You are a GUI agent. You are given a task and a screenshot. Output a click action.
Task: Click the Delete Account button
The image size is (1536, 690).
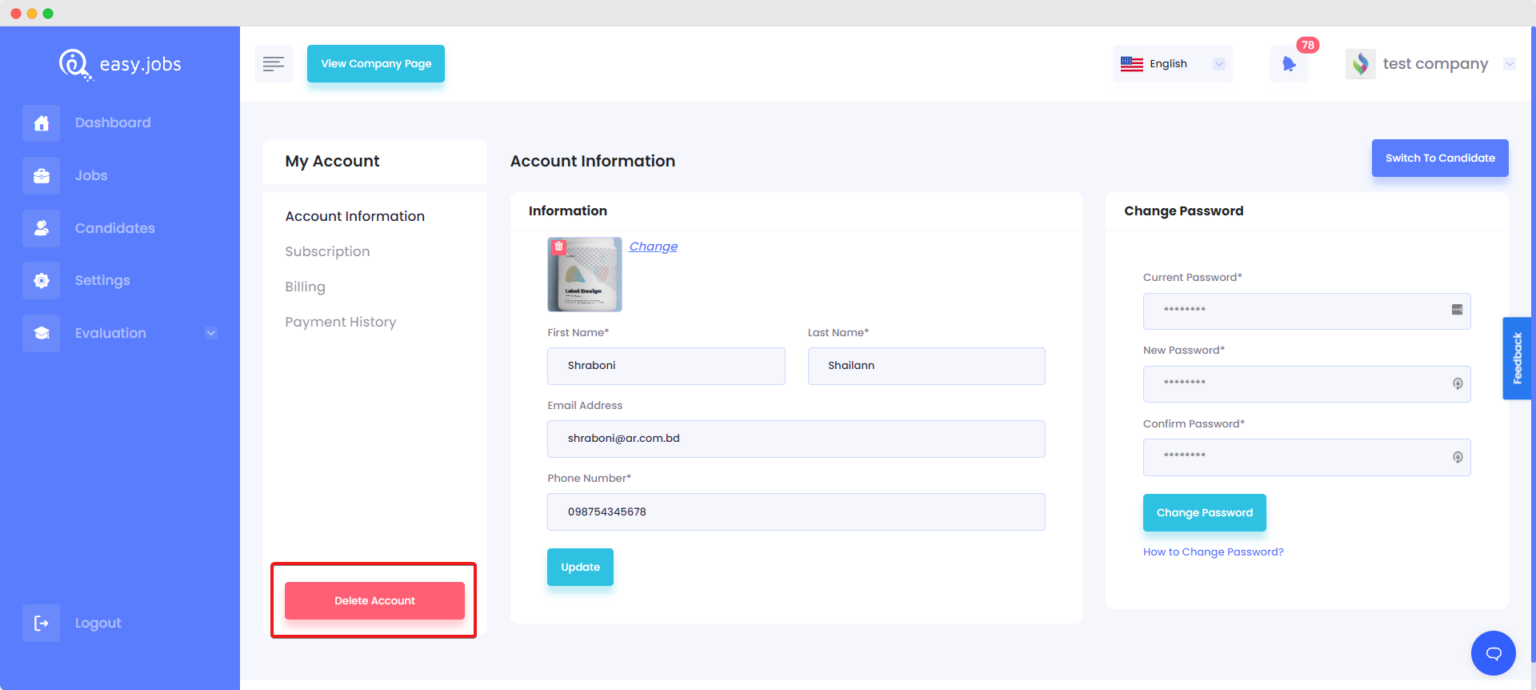coord(375,601)
